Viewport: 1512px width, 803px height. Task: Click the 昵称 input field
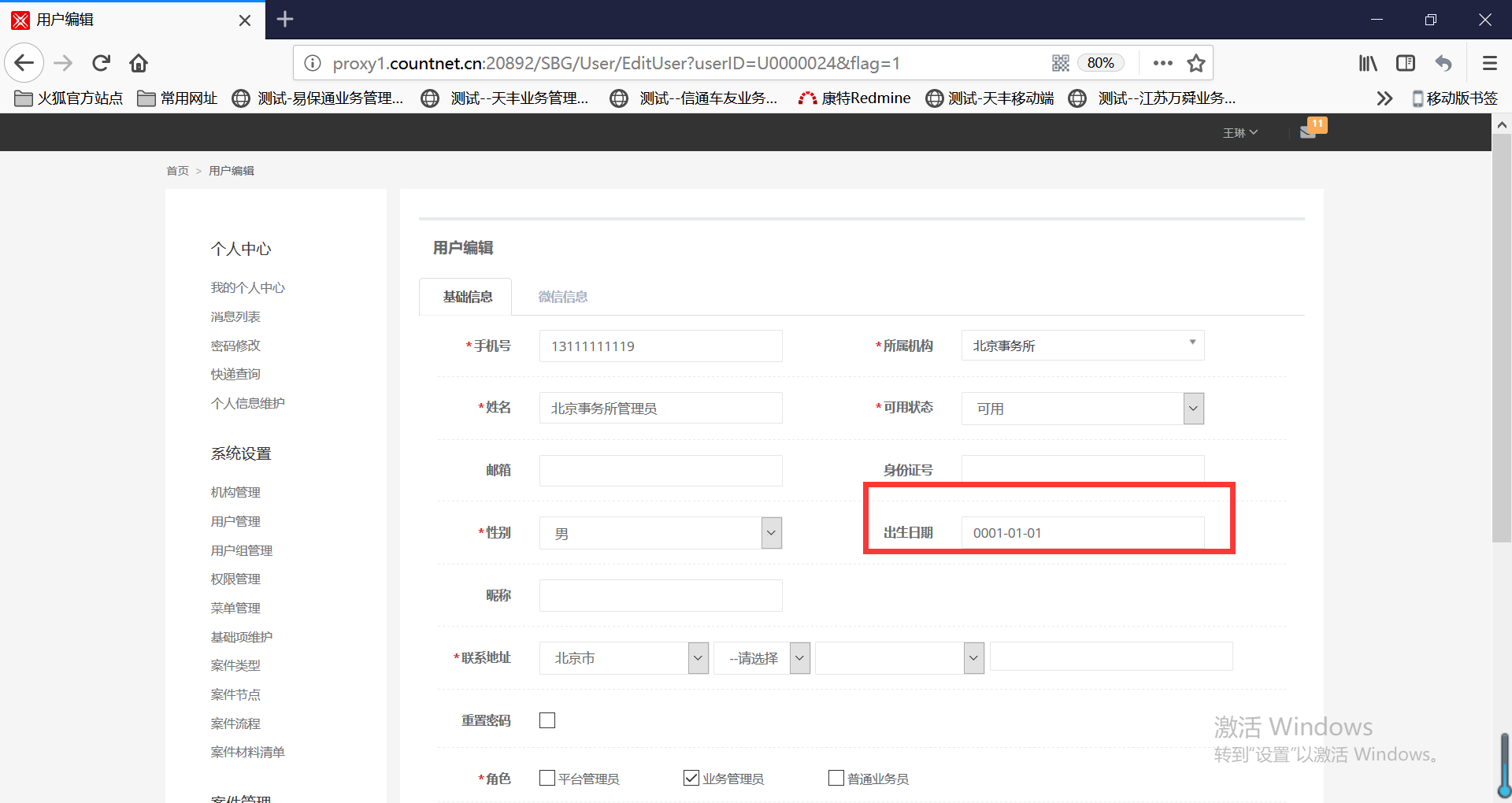661,595
